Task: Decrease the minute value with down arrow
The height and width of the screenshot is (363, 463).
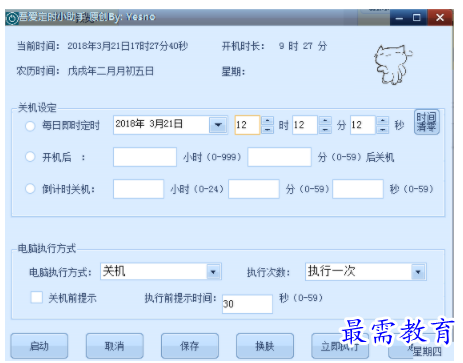Action: click(x=325, y=130)
